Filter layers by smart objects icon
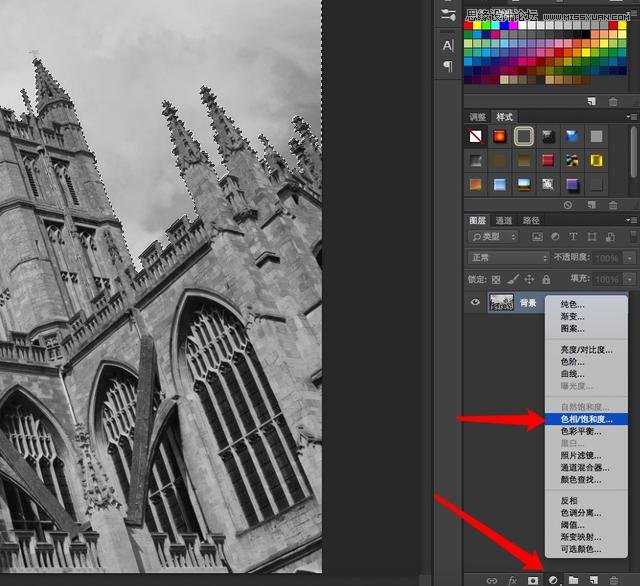Screen dimensions: 640x586 click(610, 237)
